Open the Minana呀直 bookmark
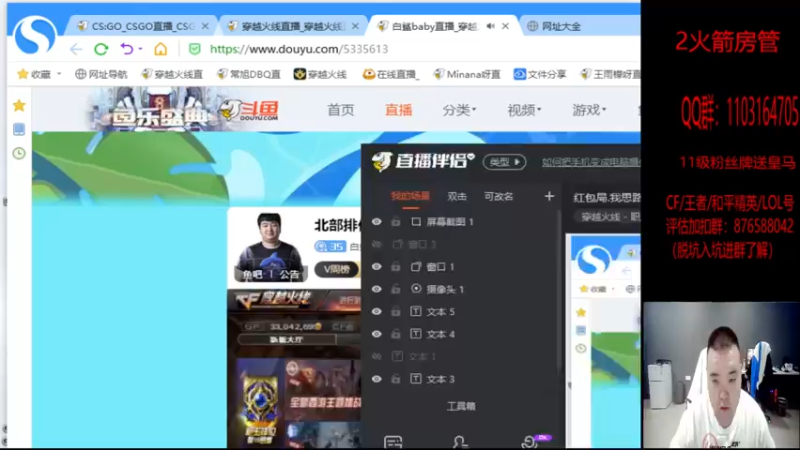 click(x=466, y=74)
